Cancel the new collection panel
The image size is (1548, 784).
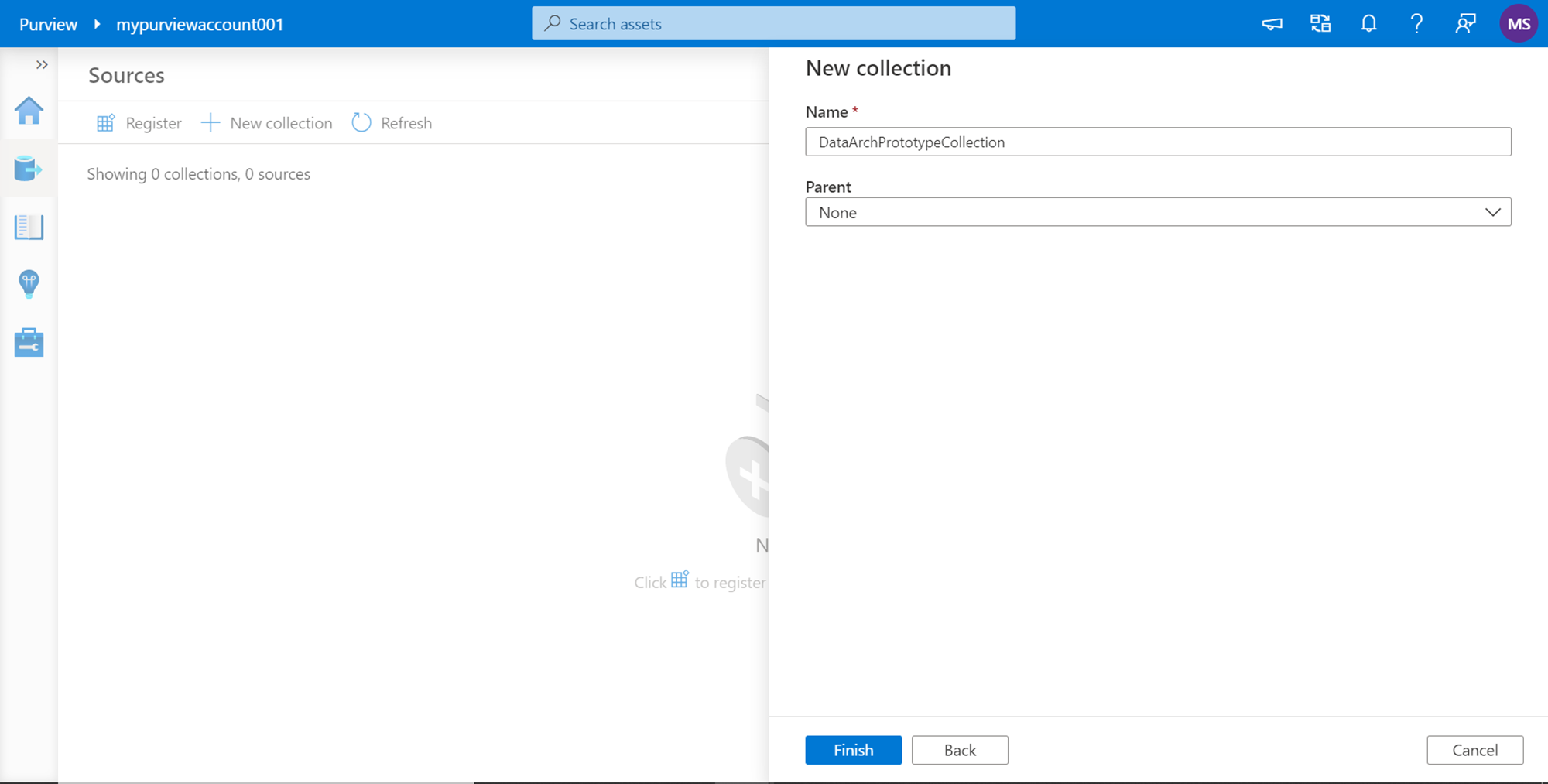point(1474,750)
